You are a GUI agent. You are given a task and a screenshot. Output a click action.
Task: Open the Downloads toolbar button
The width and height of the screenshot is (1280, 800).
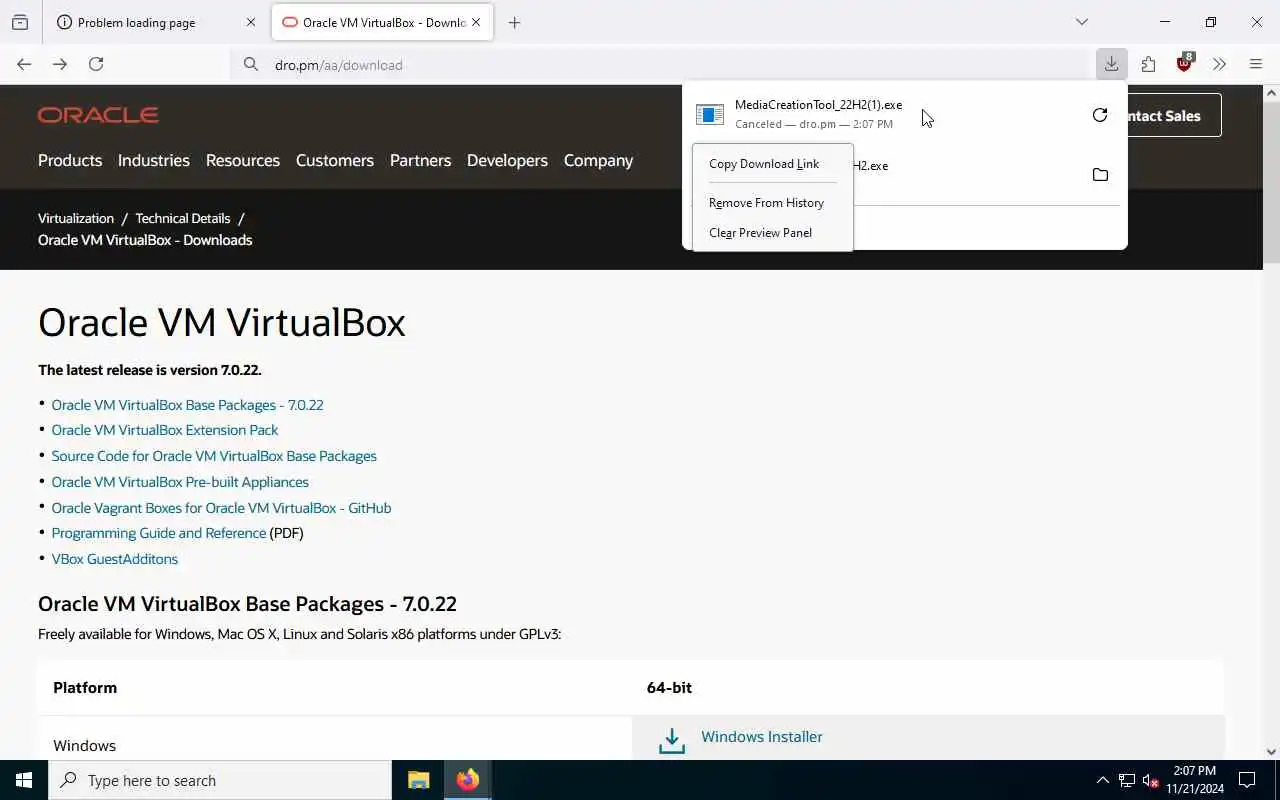click(1111, 64)
